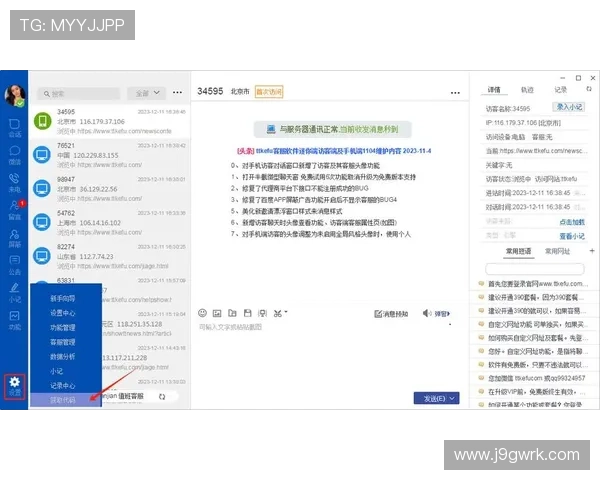Click the 发送(E) send button
Viewport: 600px width, 480px height.
click(434, 398)
